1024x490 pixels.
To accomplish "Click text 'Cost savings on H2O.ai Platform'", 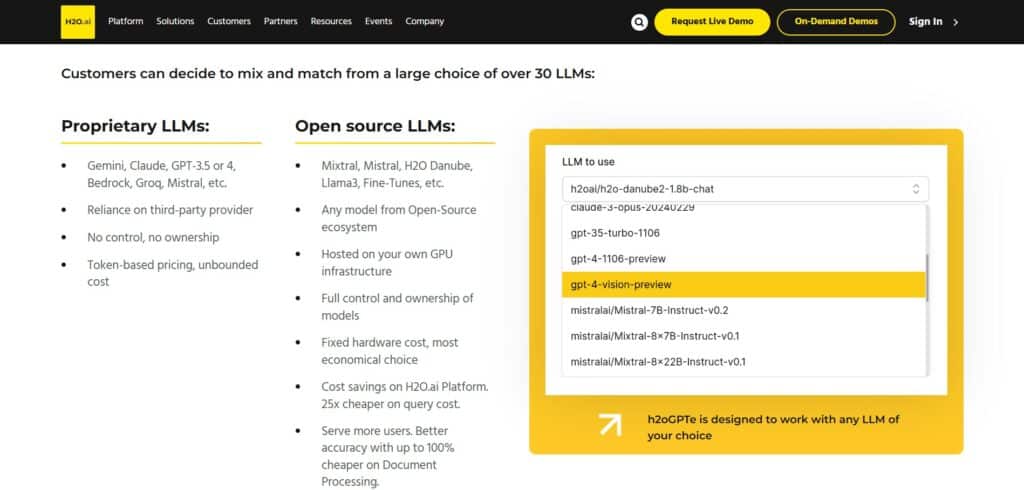I will (404, 387).
